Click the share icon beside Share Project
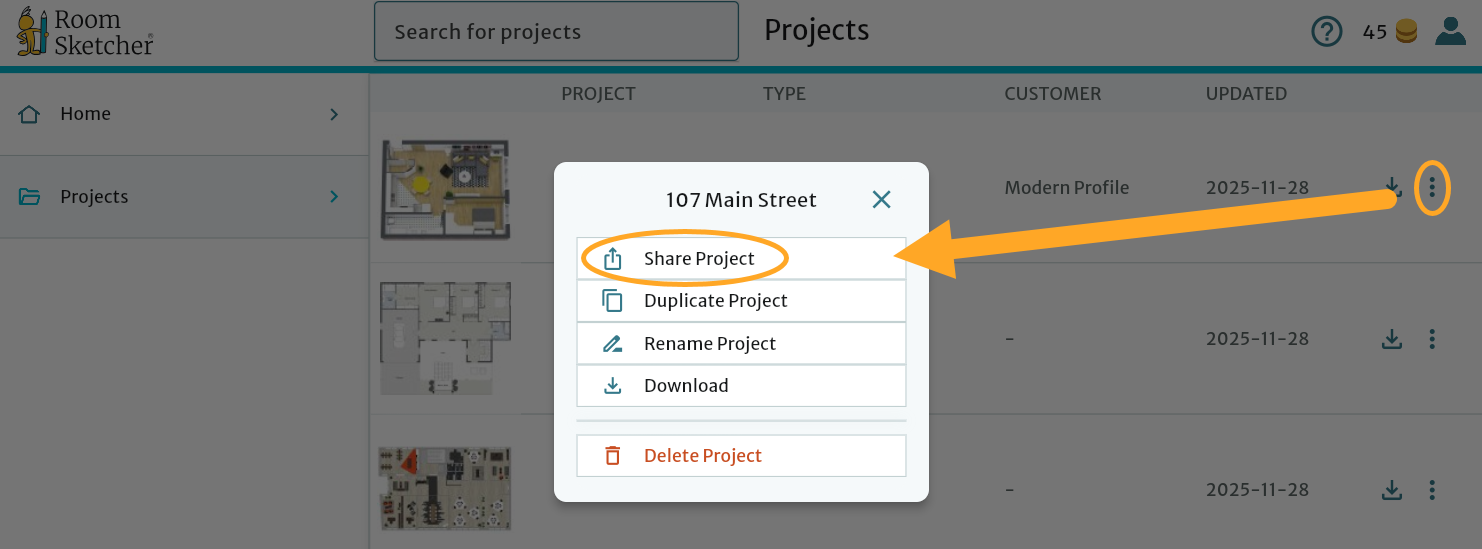Screen dimensions: 1482x549 click(613, 259)
